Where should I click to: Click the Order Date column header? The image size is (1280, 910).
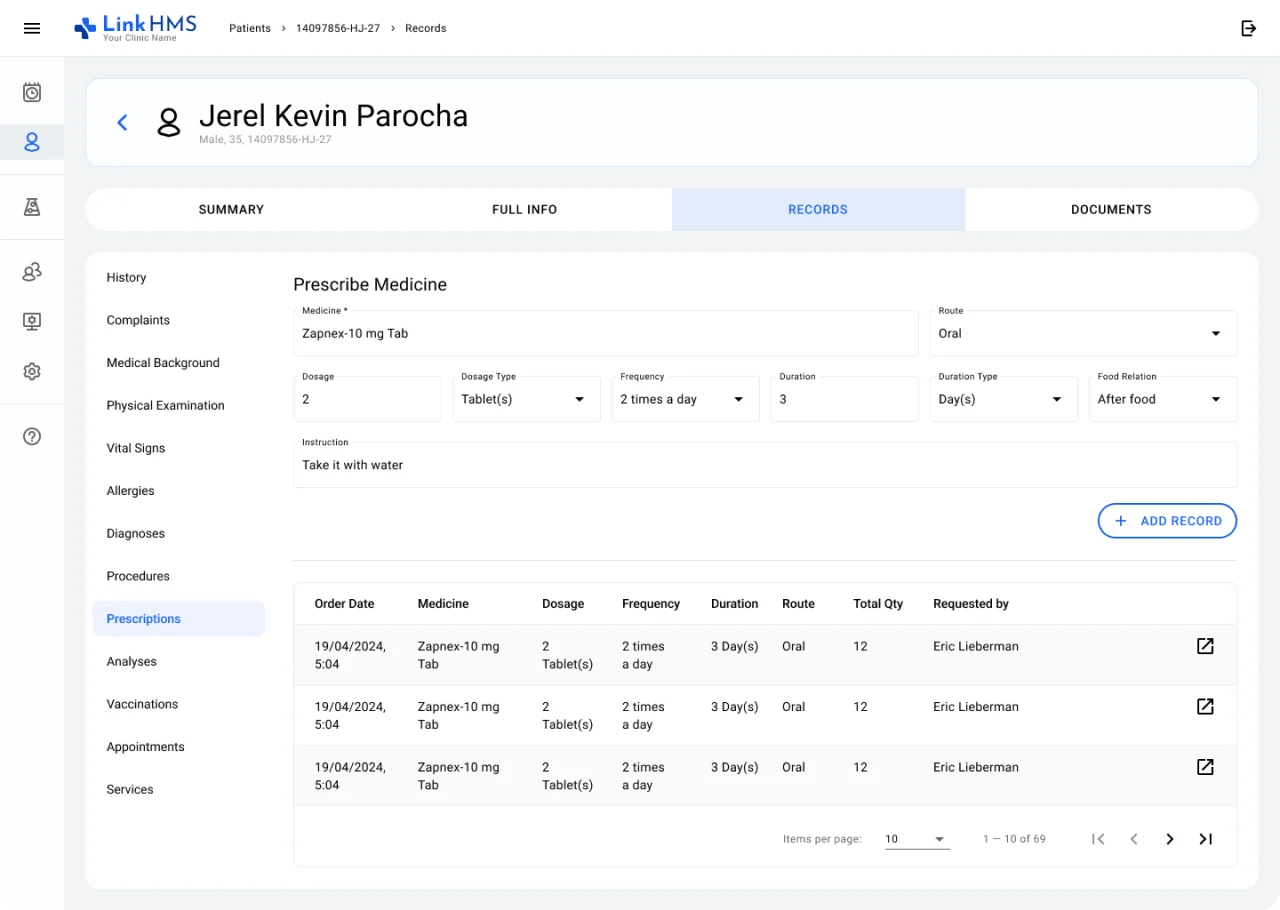pos(344,604)
